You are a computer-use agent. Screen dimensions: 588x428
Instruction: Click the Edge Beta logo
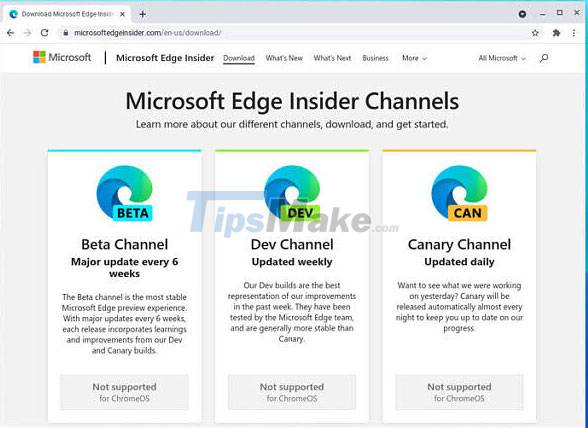pos(124,193)
